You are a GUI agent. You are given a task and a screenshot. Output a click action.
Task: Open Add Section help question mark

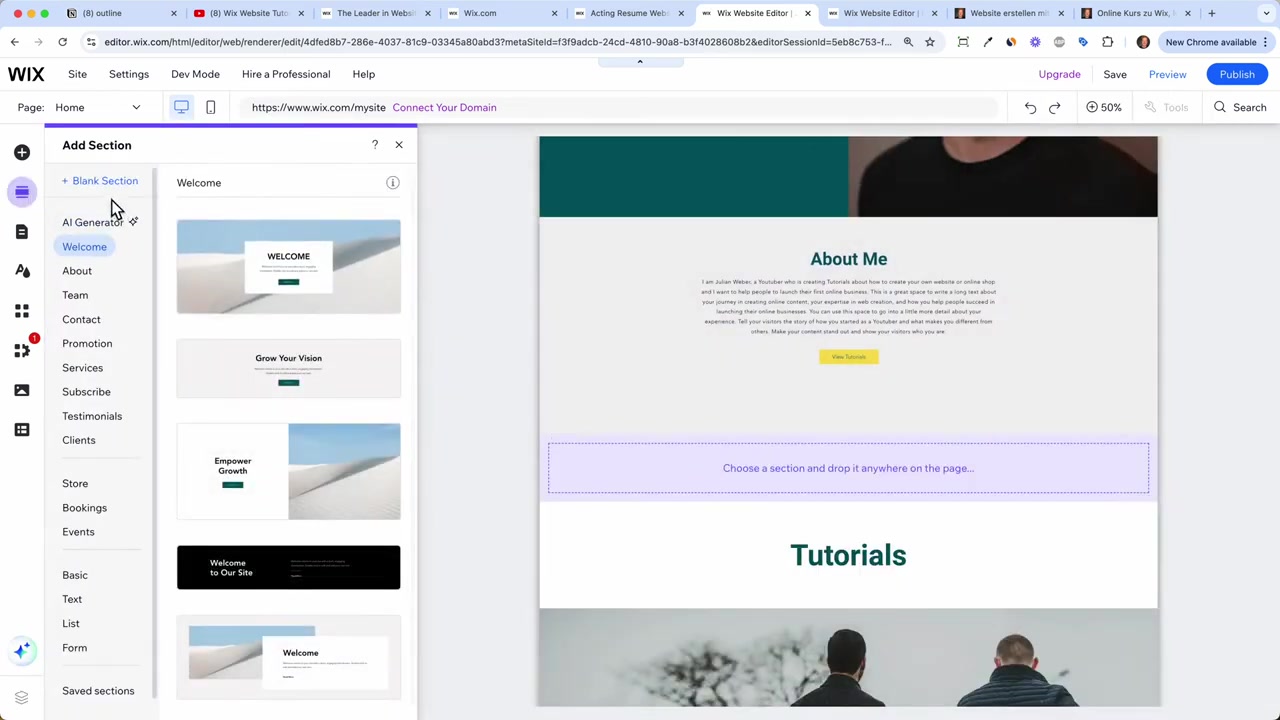coord(375,145)
